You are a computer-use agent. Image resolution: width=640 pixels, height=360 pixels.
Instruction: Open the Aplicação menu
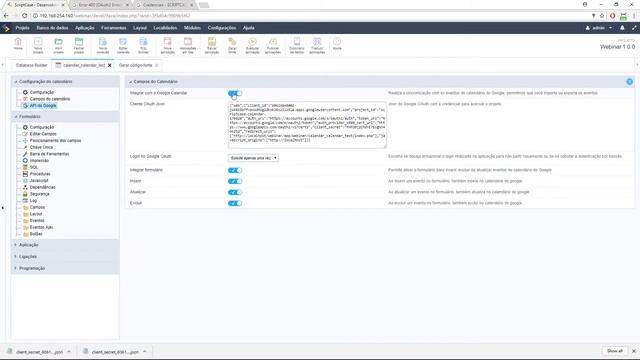[x=84, y=28]
